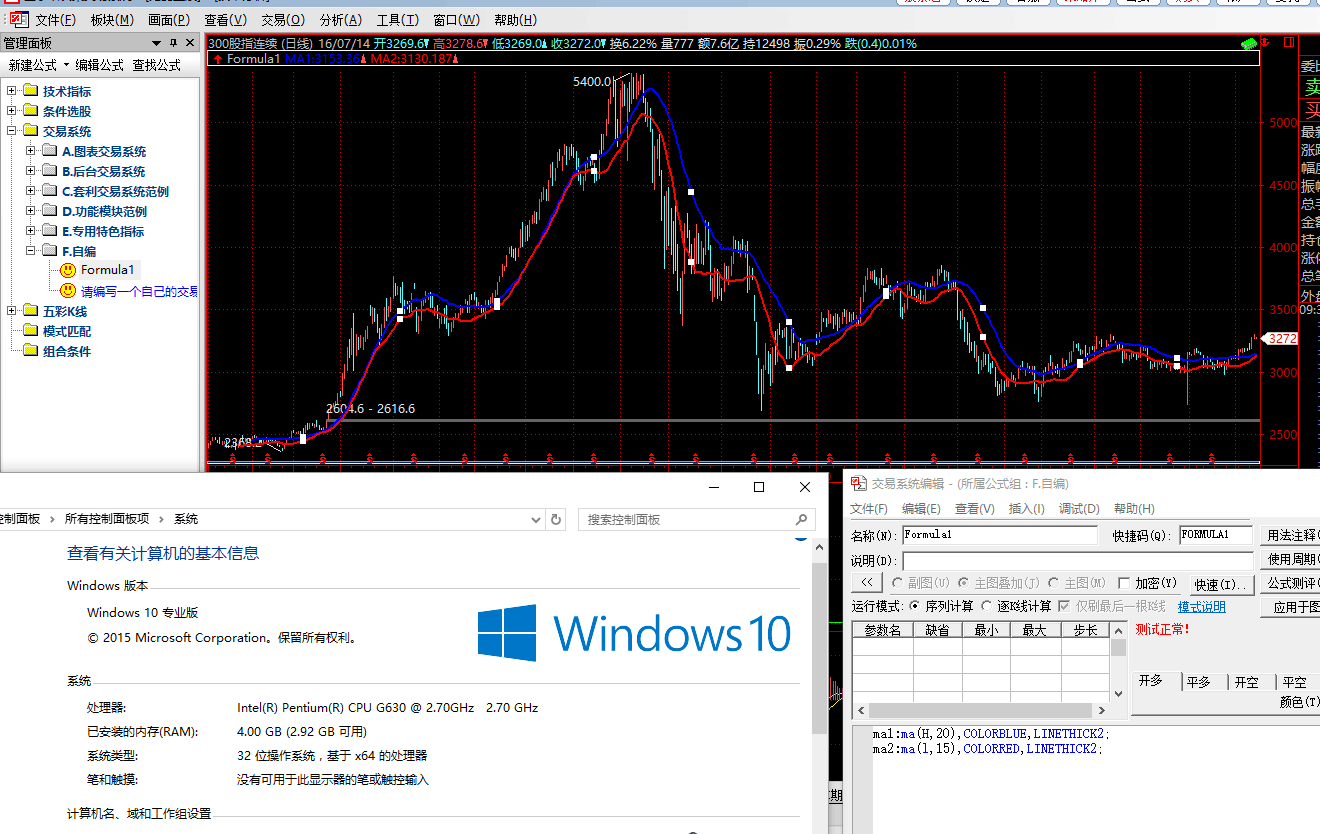Click the 快速(I).. button
Image resolution: width=1320 pixels, height=834 pixels.
click(1220, 585)
